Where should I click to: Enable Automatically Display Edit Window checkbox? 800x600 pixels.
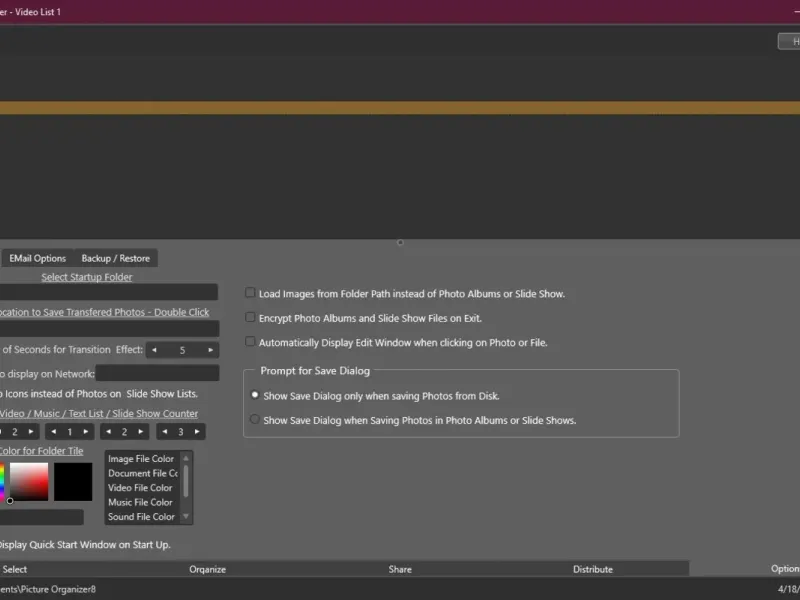(250, 341)
